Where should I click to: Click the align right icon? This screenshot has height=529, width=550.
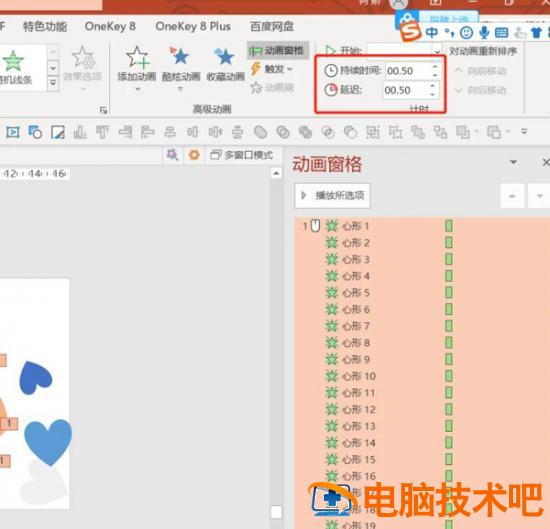(125, 132)
